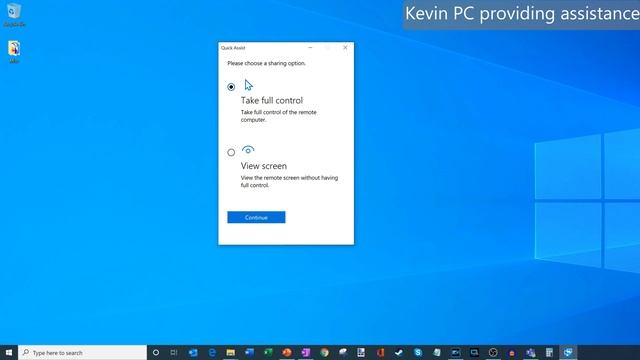Click the Continue button in Quick Assist
This screenshot has width=640, height=360.
click(x=256, y=217)
